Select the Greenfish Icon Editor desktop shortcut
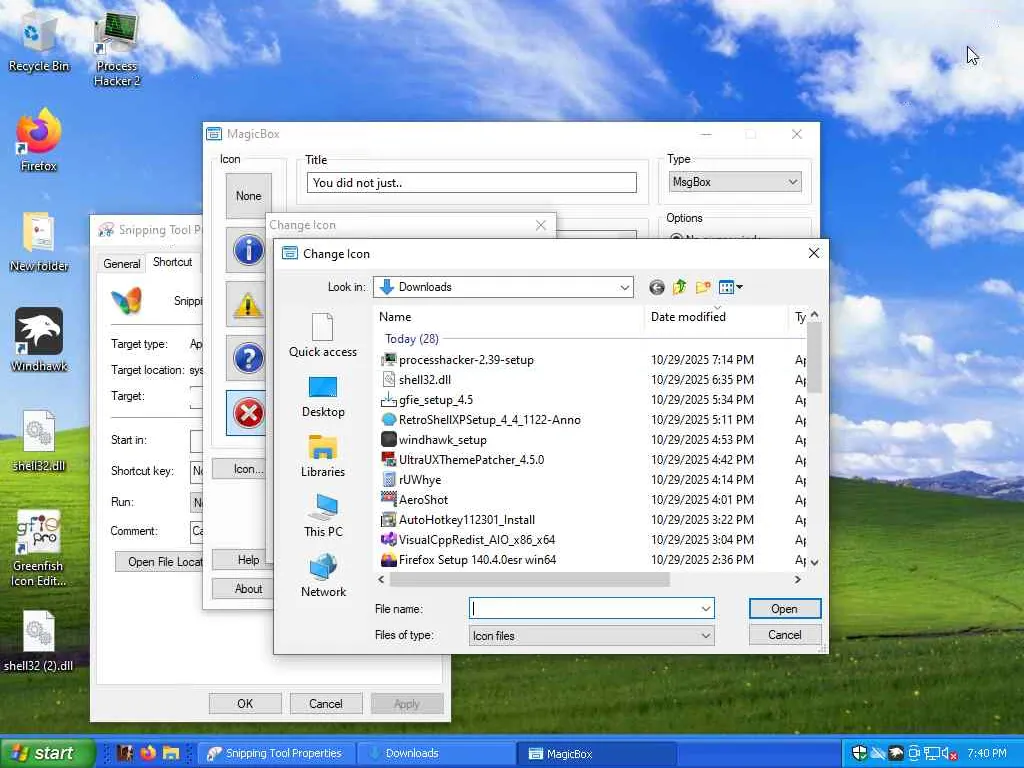 tap(39, 549)
